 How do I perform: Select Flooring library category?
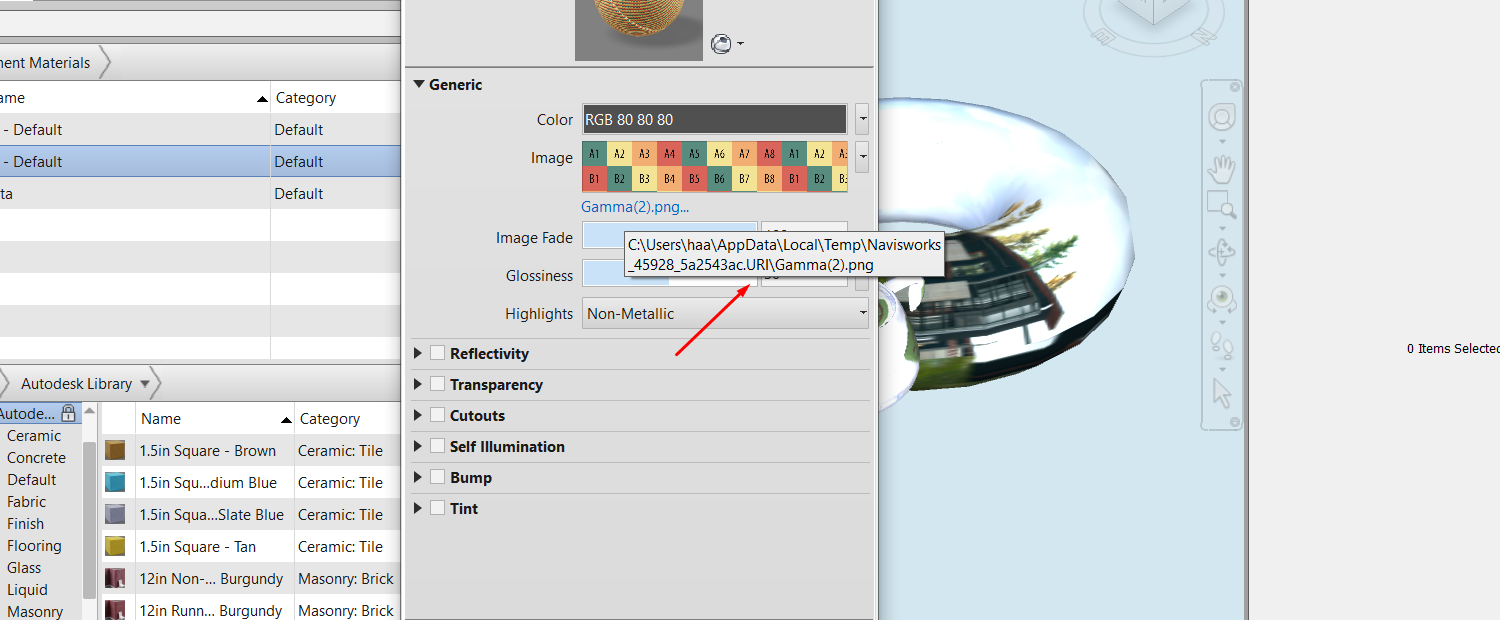(x=35, y=546)
